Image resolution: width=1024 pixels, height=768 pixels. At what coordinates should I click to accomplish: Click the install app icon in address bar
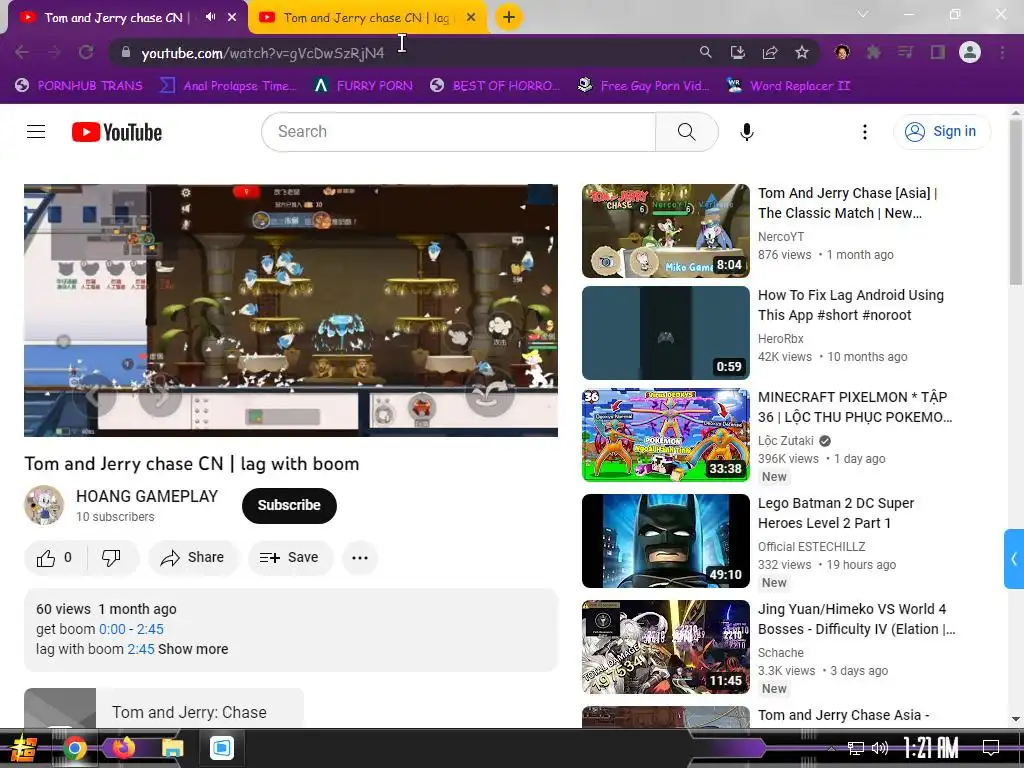738,52
